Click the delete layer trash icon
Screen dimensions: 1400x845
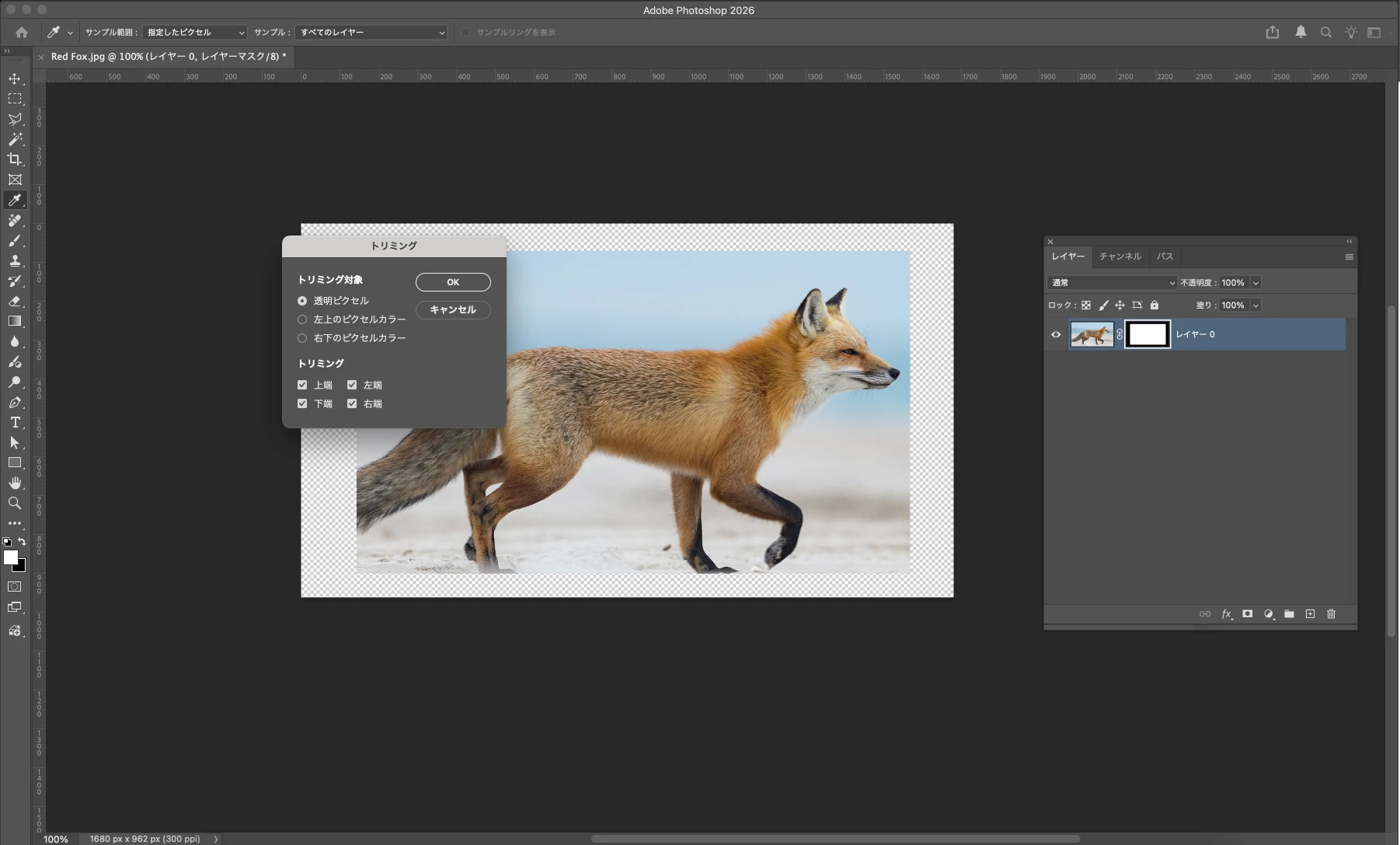1331,614
